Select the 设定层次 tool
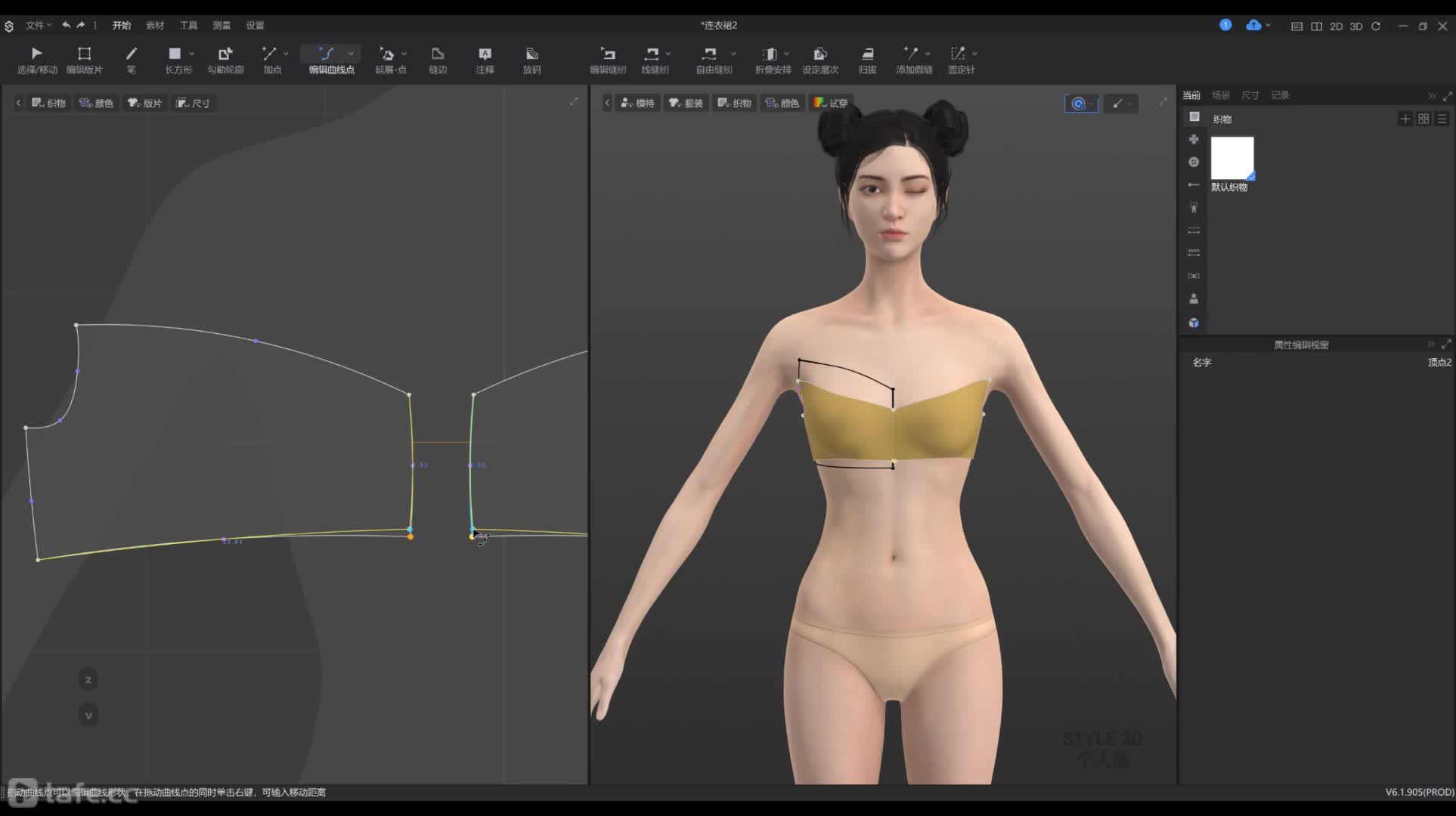Viewport: 1456px width, 816px height. (x=820, y=60)
